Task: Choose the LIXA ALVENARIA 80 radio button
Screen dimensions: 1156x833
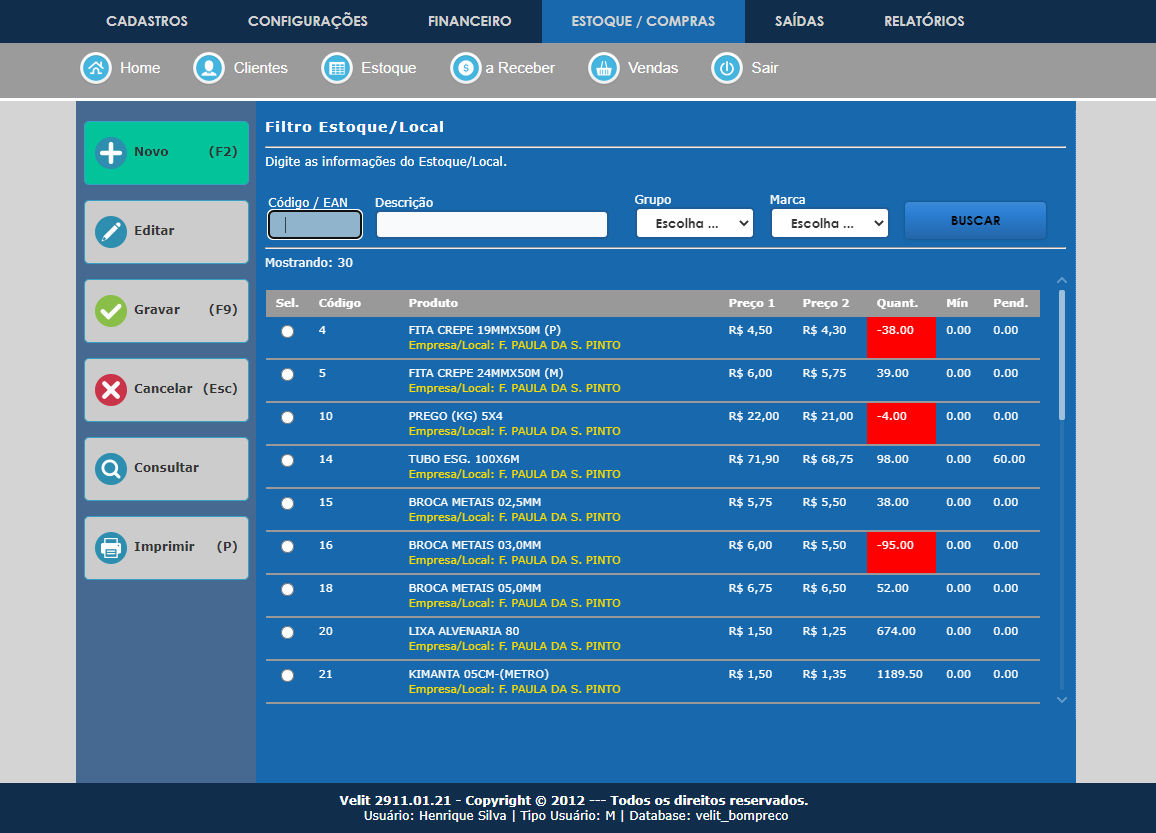Action: tap(288, 633)
